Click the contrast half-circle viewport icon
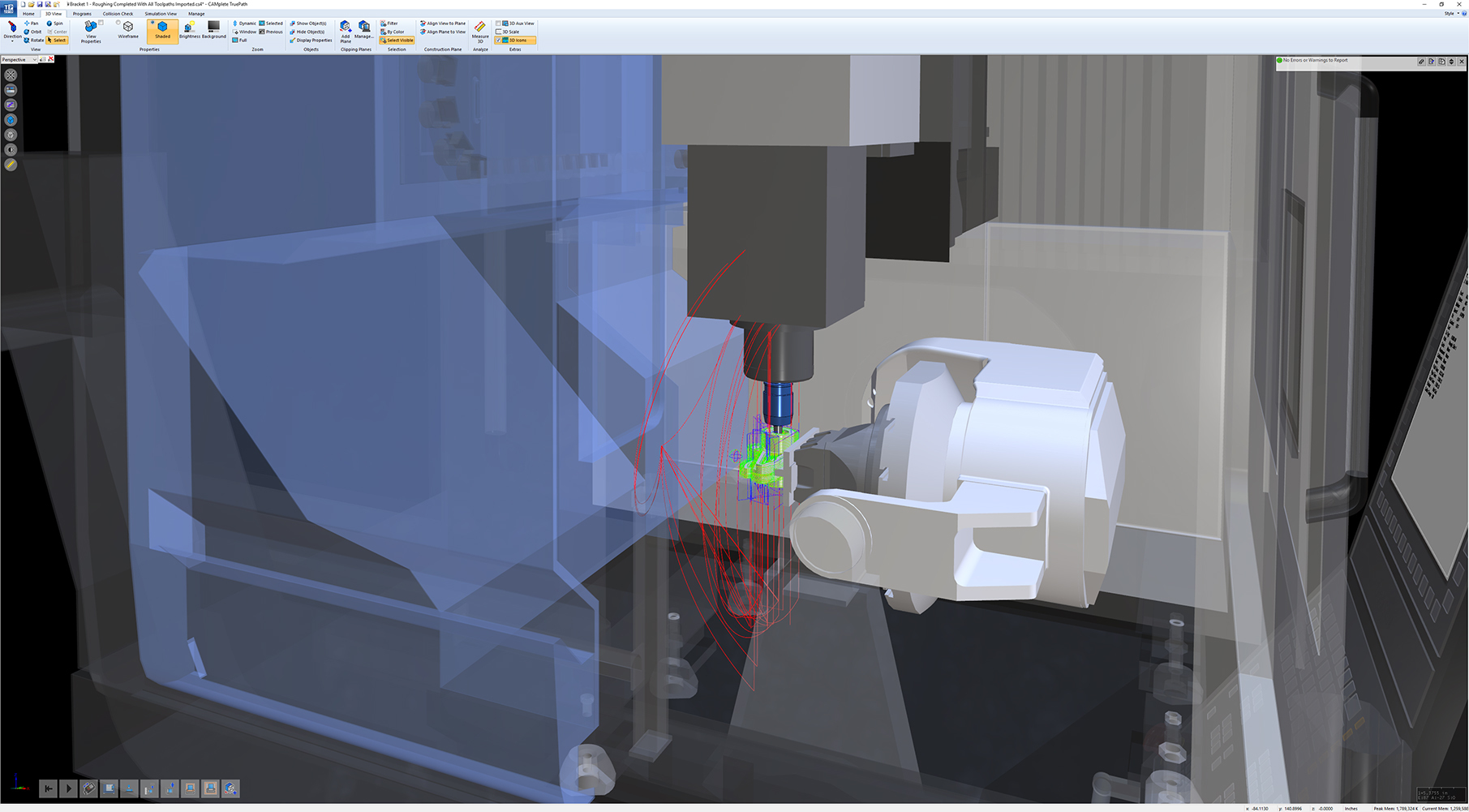Image resolution: width=1469 pixels, height=812 pixels. pos(11,150)
